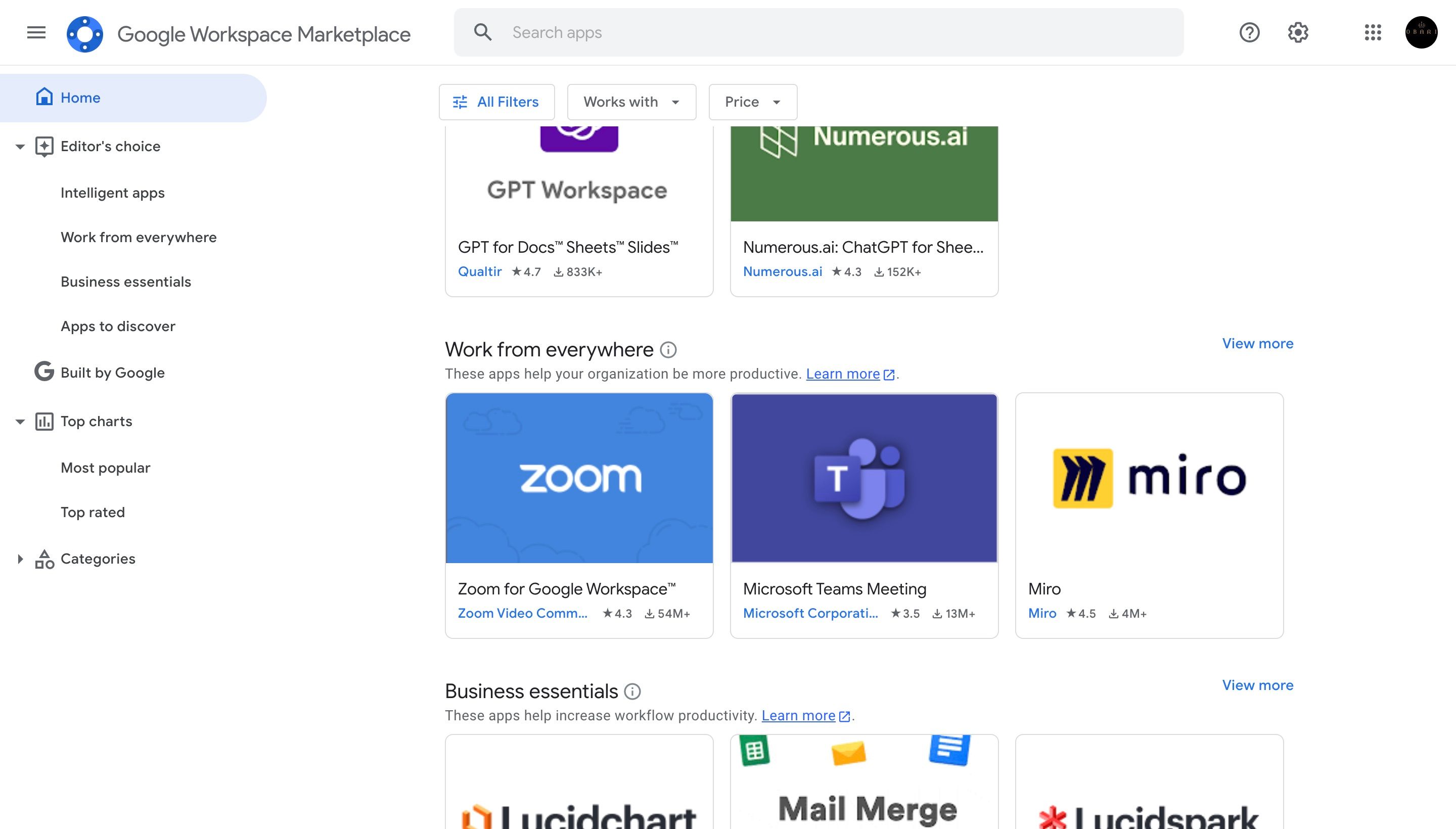This screenshot has width=1456, height=829.
Task: Expand the Categories section
Action: tap(20, 559)
